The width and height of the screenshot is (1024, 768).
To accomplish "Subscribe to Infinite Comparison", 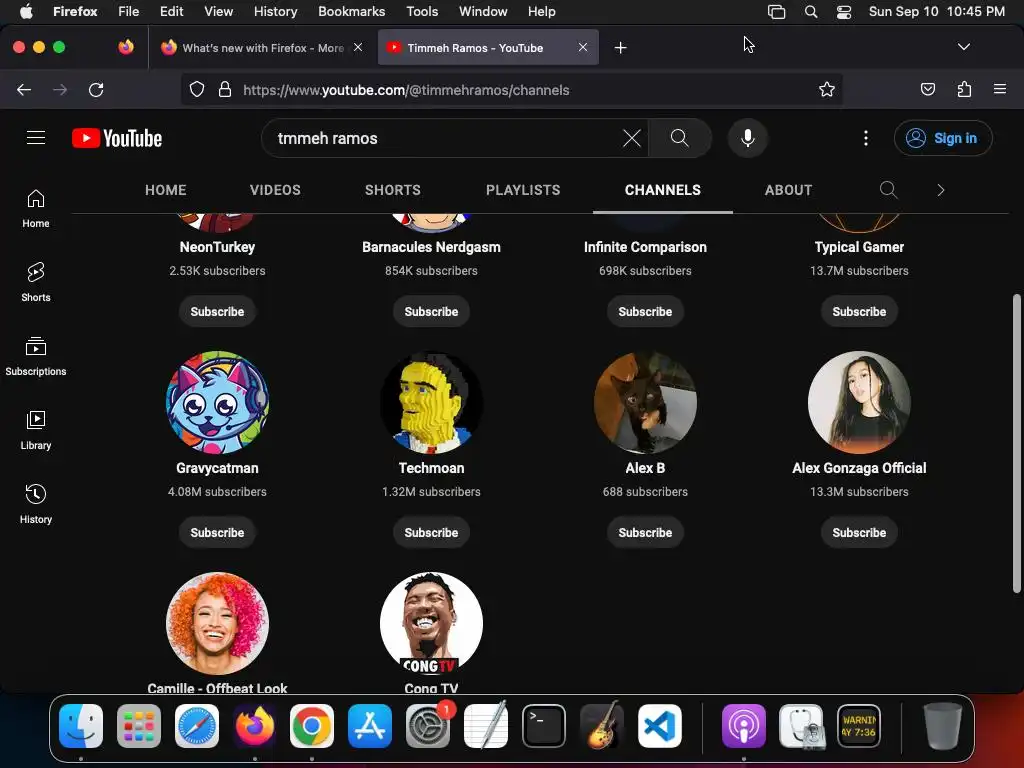I will [x=645, y=312].
